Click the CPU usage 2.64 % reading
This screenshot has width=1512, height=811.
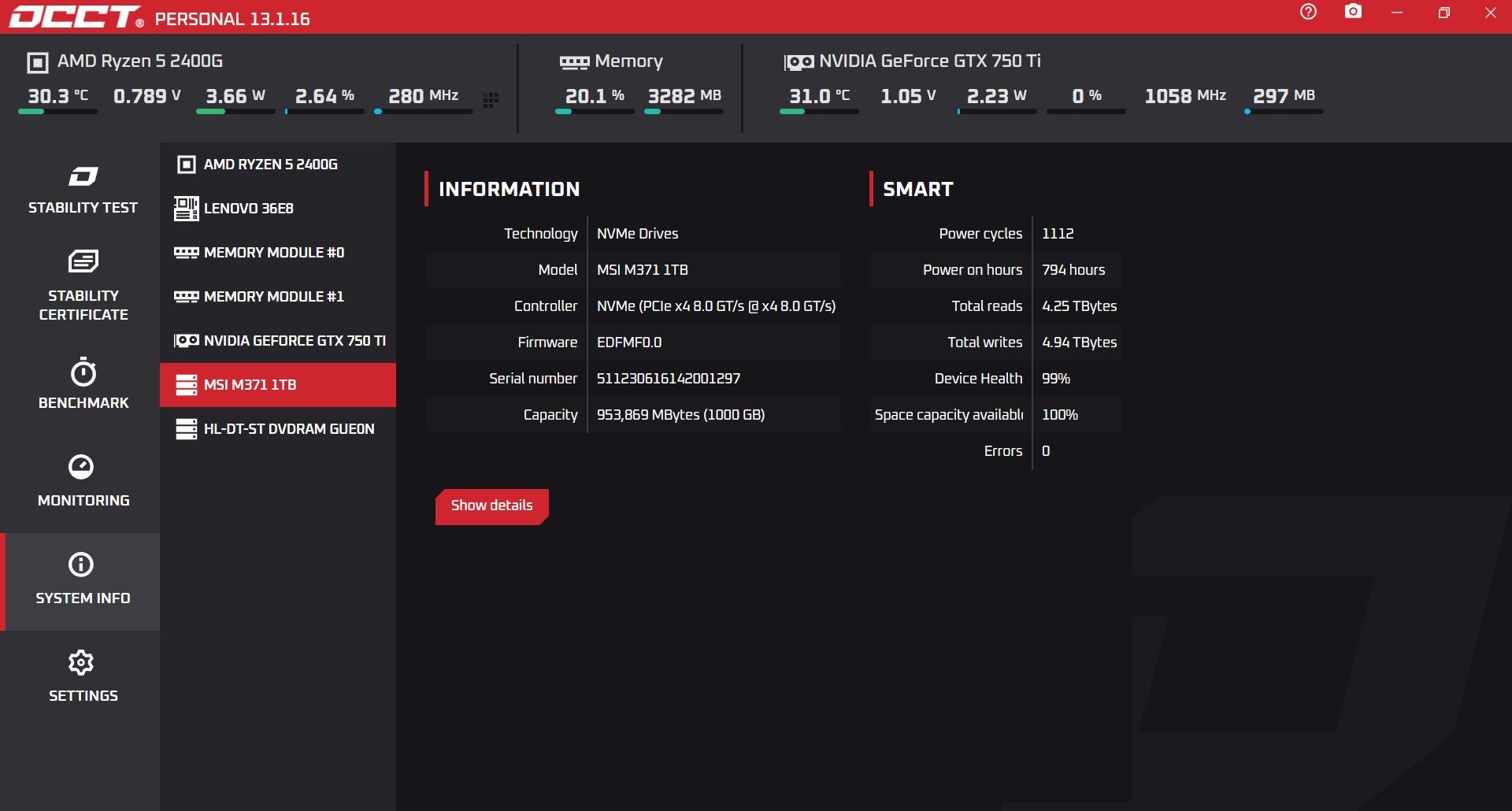[x=324, y=96]
